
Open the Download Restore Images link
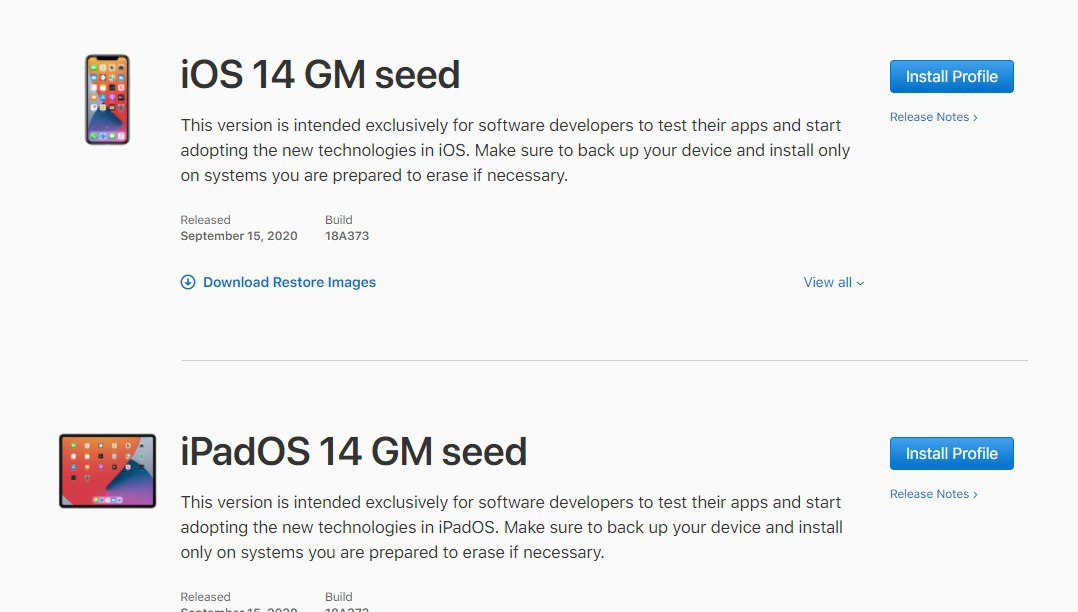click(x=289, y=282)
